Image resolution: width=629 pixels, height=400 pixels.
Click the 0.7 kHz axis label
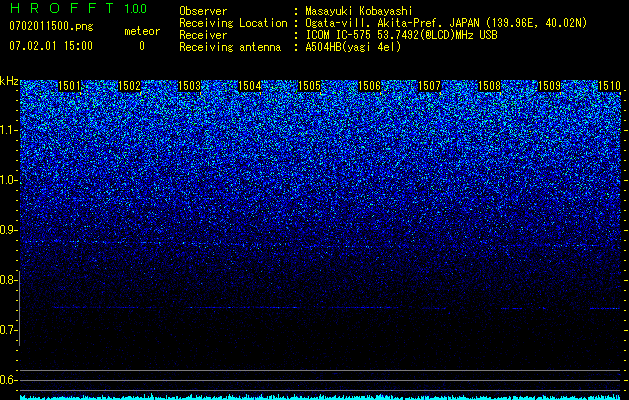pyautogui.click(x=9, y=330)
